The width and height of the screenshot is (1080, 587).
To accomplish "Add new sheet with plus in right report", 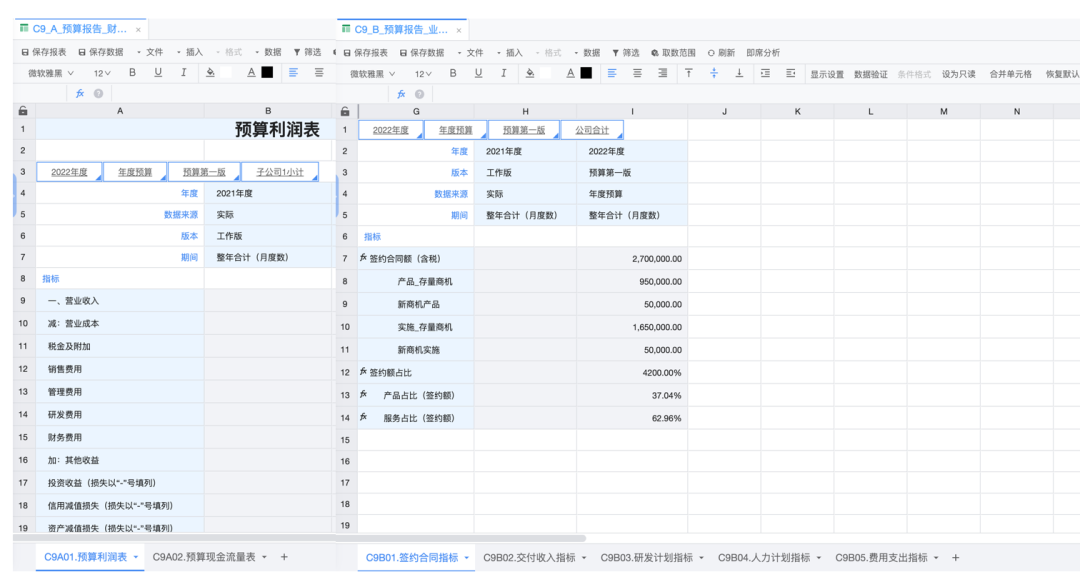I will tap(955, 558).
